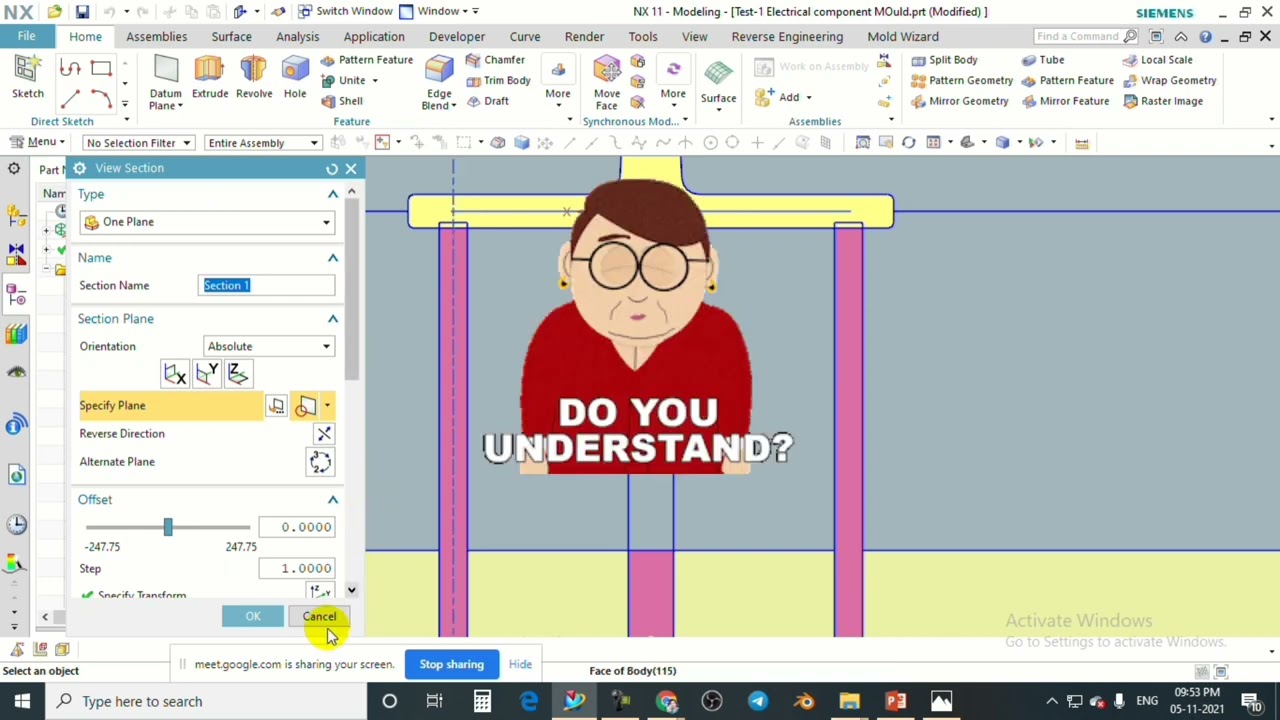The height and width of the screenshot is (720, 1280).
Task: Open the plane type arrow next to Specify Plane
Action: tap(327, 406)
